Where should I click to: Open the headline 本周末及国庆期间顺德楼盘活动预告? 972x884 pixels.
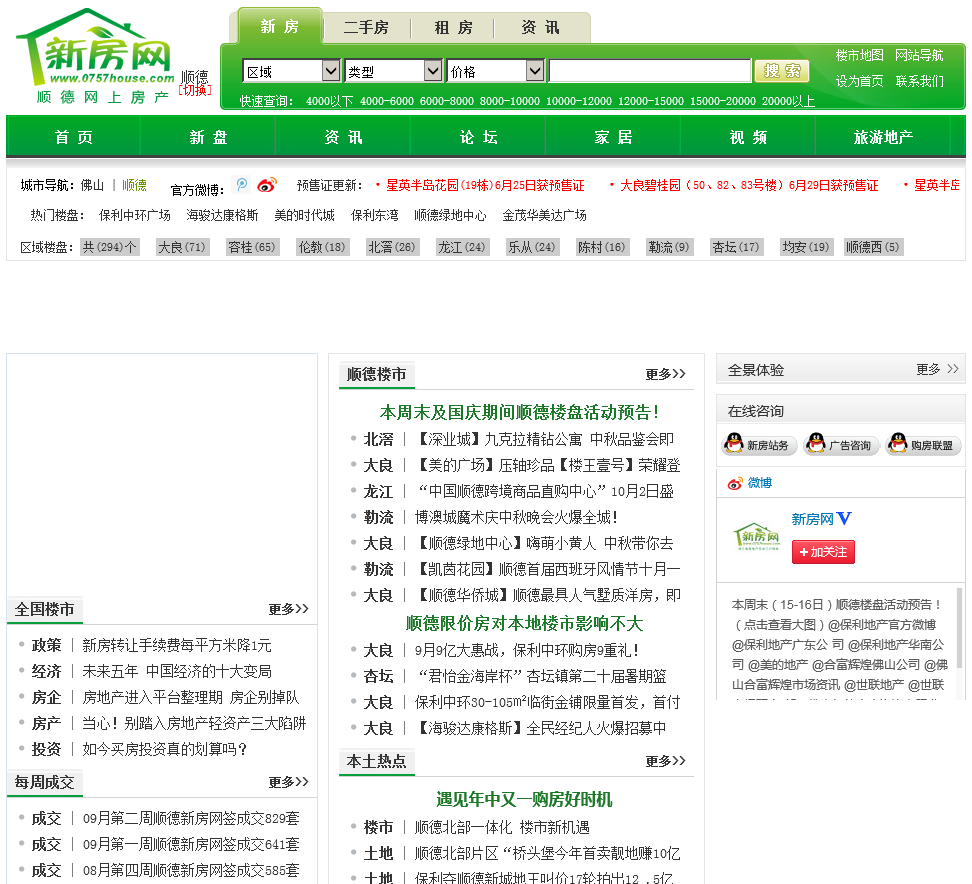[519, 412]
